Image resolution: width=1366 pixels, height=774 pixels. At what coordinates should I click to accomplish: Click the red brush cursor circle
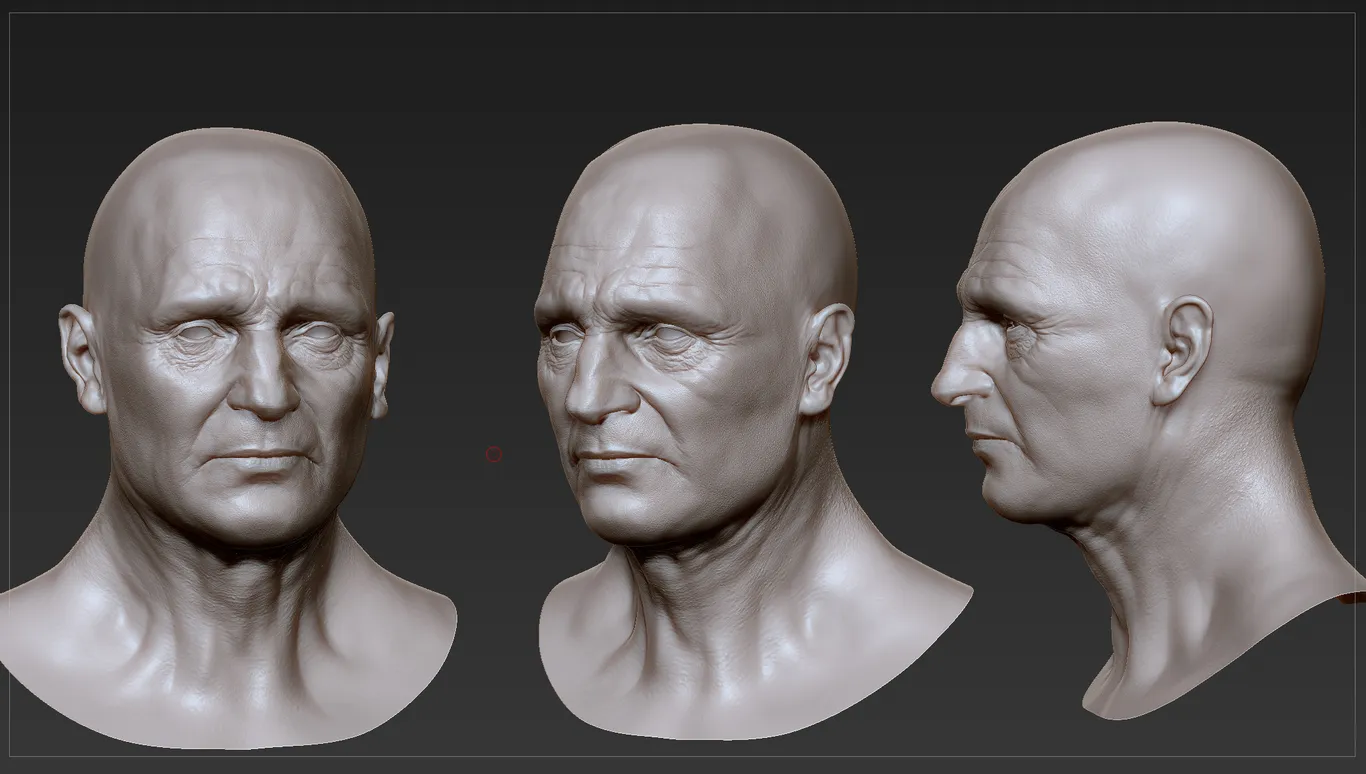[493, 455]
